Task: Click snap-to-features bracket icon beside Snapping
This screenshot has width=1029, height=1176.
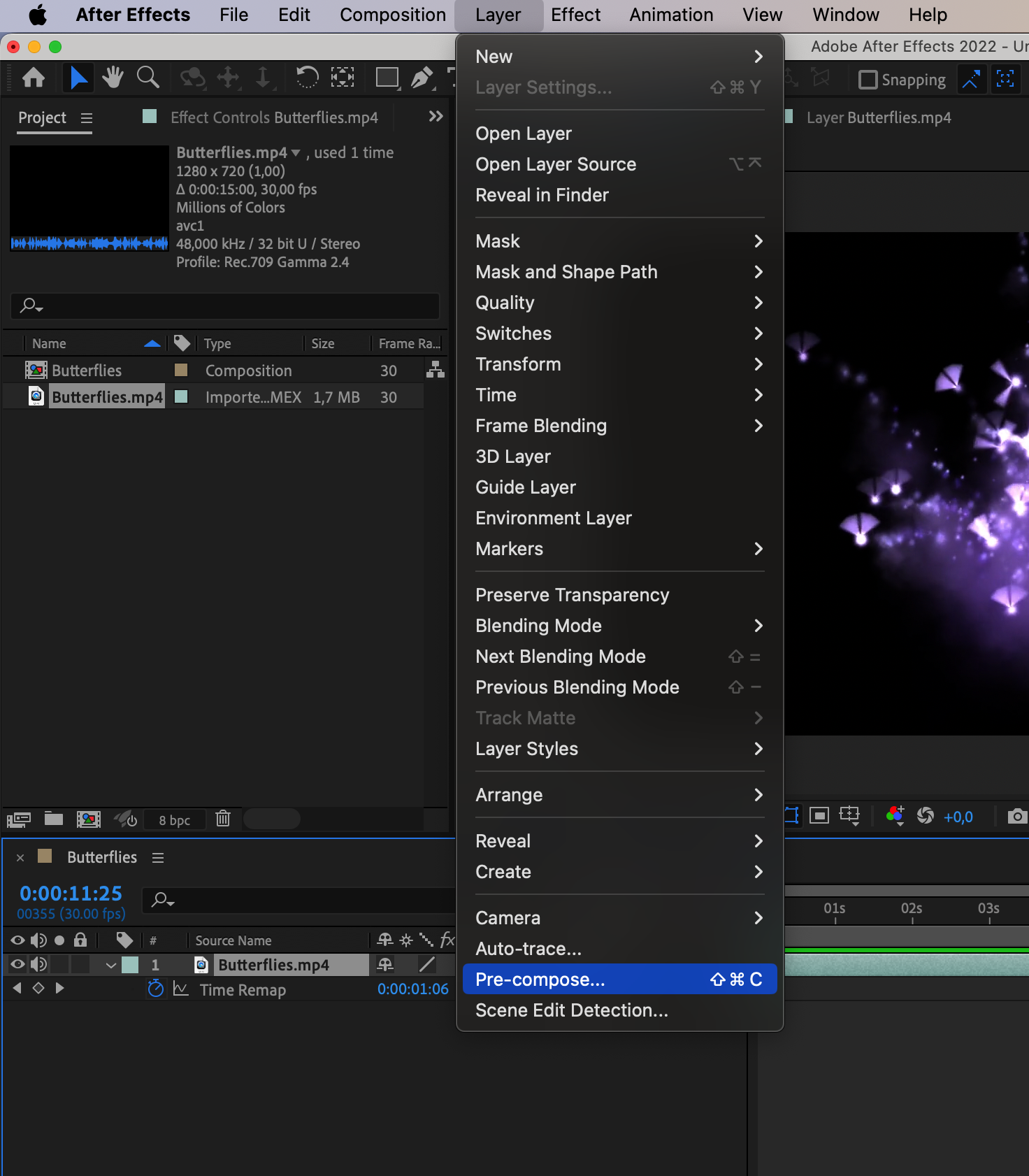Action: click(x=1005, y=79)
